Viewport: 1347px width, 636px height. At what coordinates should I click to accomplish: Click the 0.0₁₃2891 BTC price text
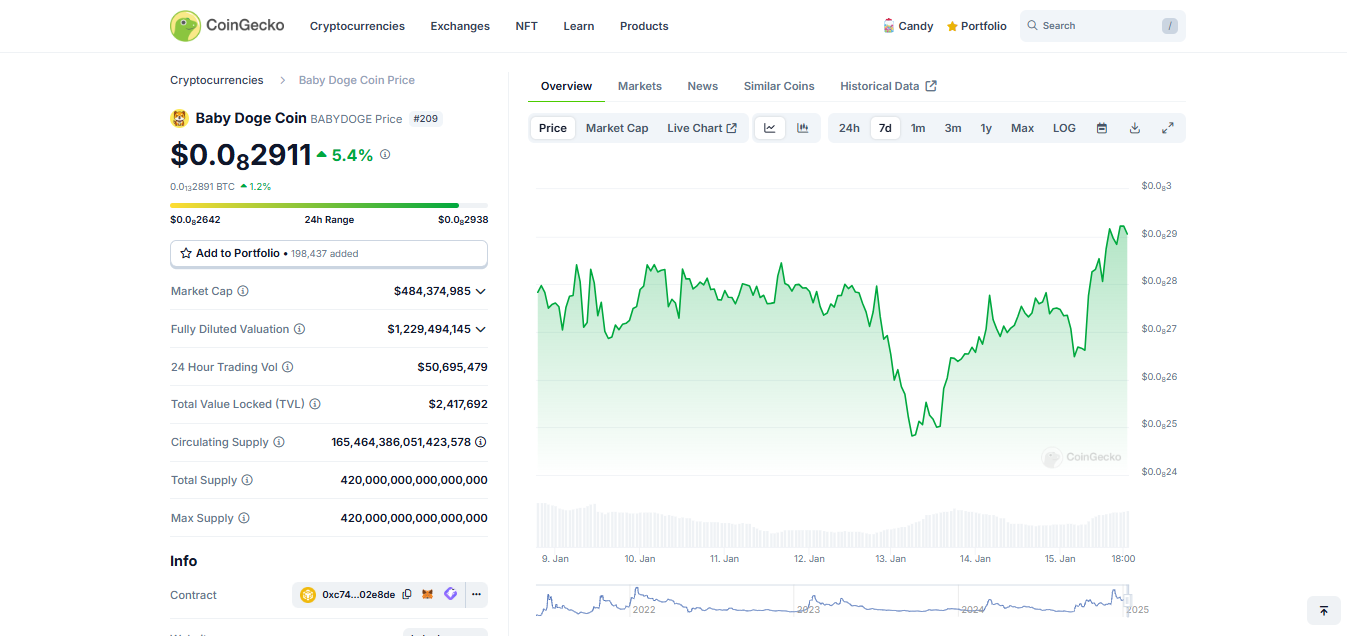pos(203,186)
